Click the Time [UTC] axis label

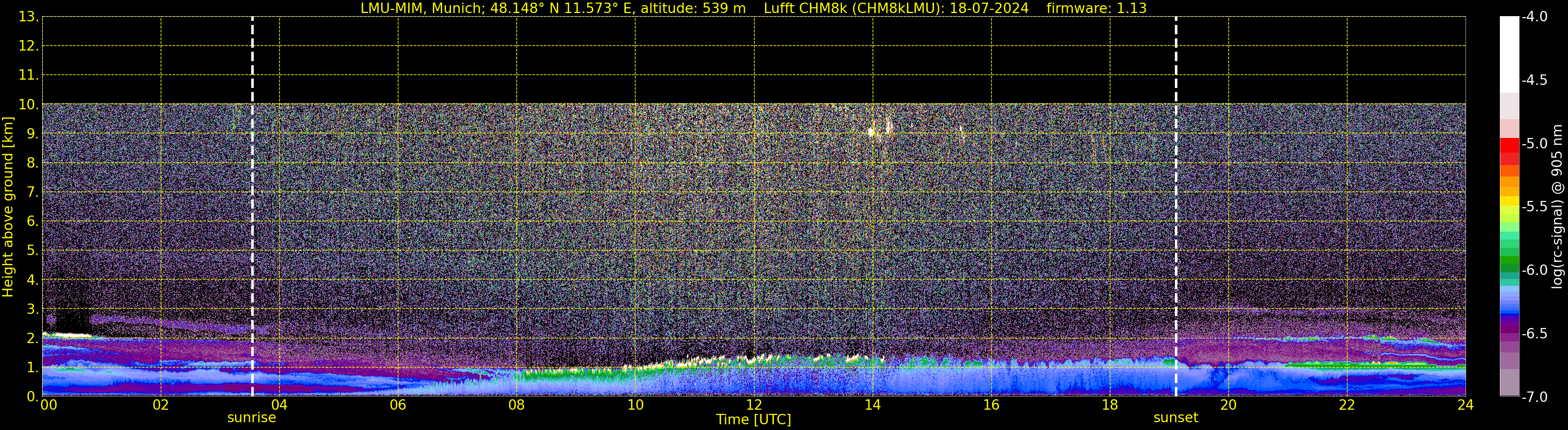pyautogui.click(x=754, y=420)
